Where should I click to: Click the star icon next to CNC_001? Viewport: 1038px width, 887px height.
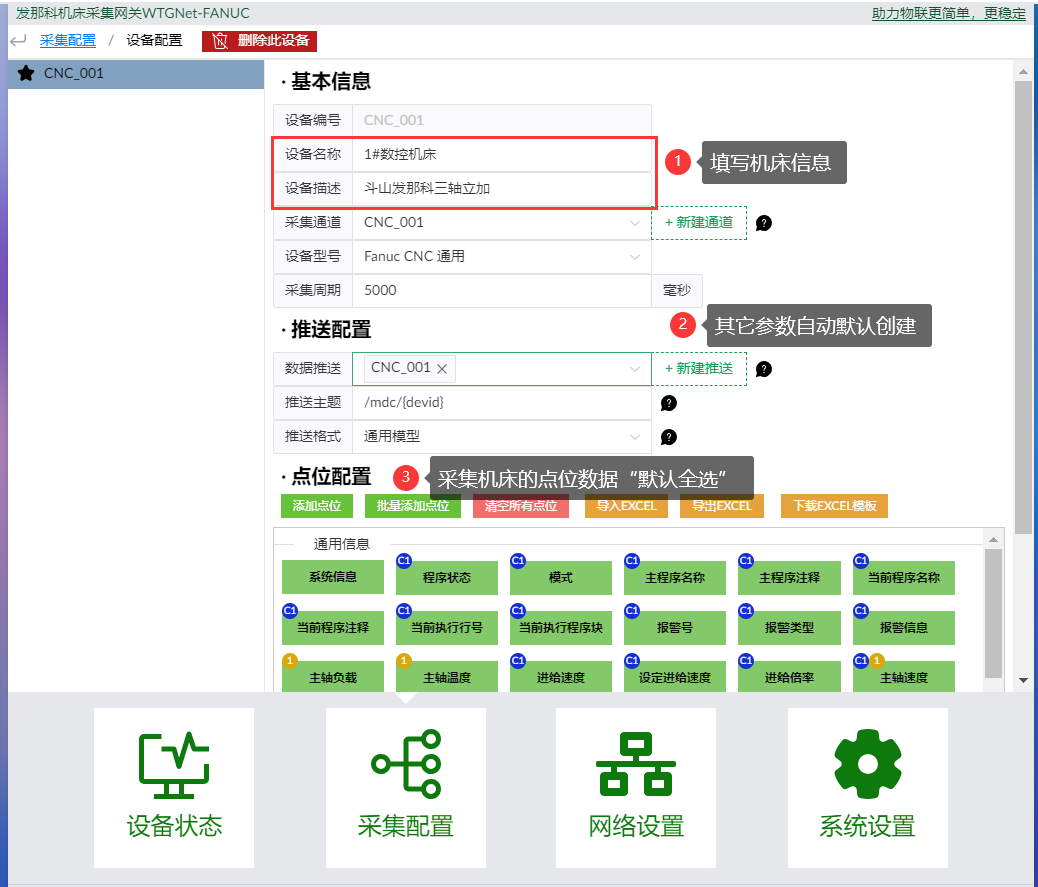[x=26, y=73]
